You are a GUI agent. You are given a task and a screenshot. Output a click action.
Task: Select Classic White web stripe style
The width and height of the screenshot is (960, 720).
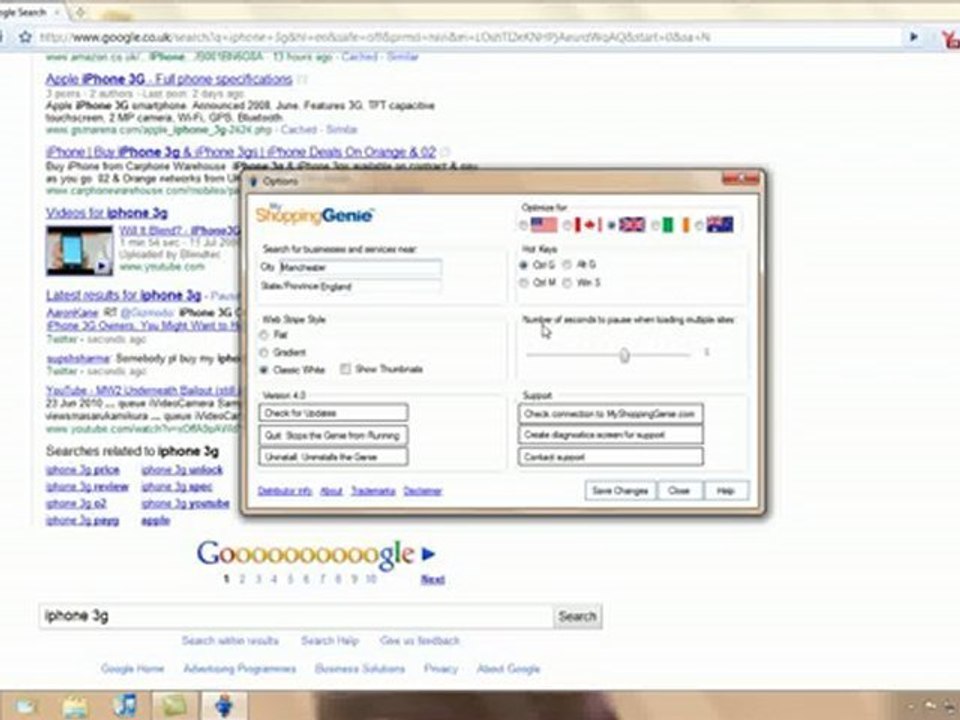click(264, 370)
